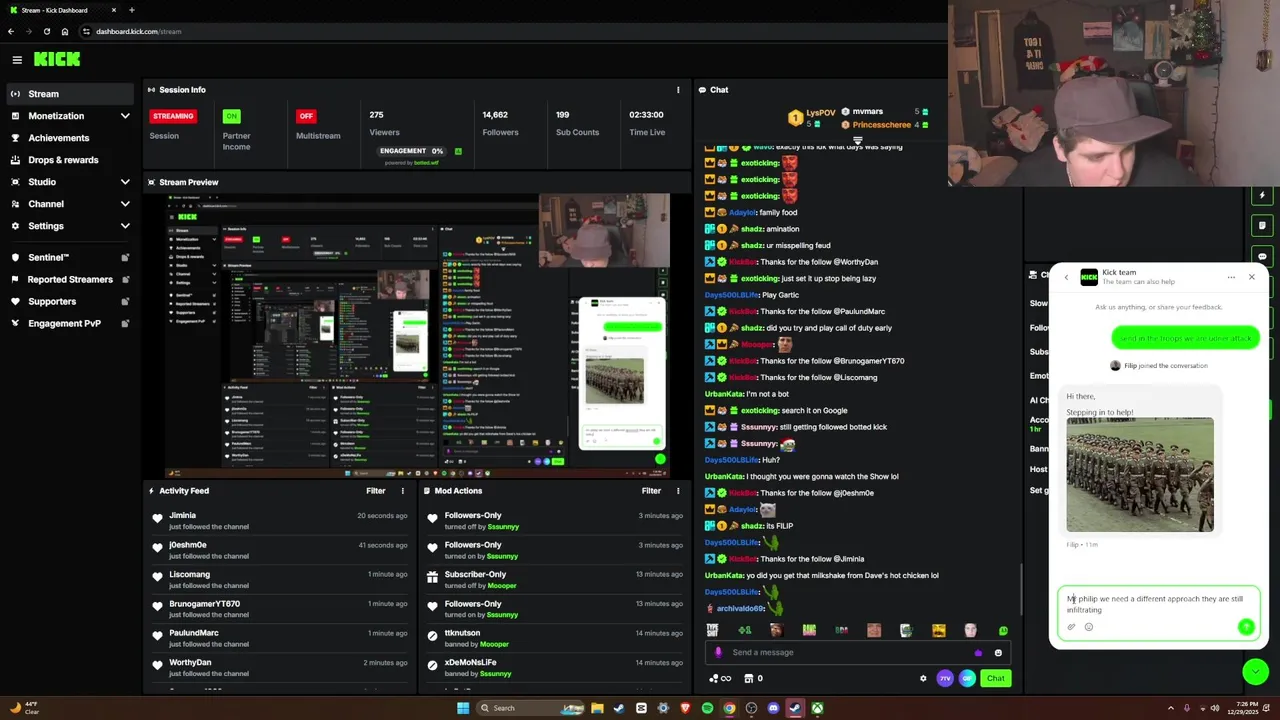Click the Stream Preview video
This screenshot has width=1280, height=720.
[x=418, y=335]
